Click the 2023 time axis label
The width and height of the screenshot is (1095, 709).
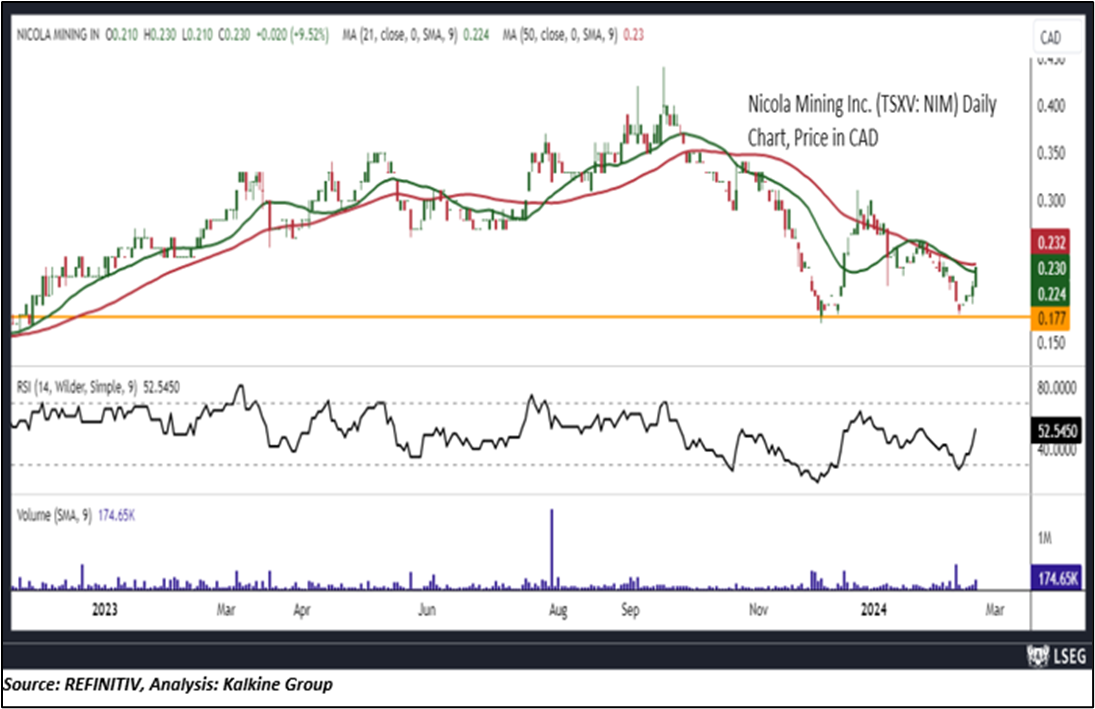pos(105,610)
